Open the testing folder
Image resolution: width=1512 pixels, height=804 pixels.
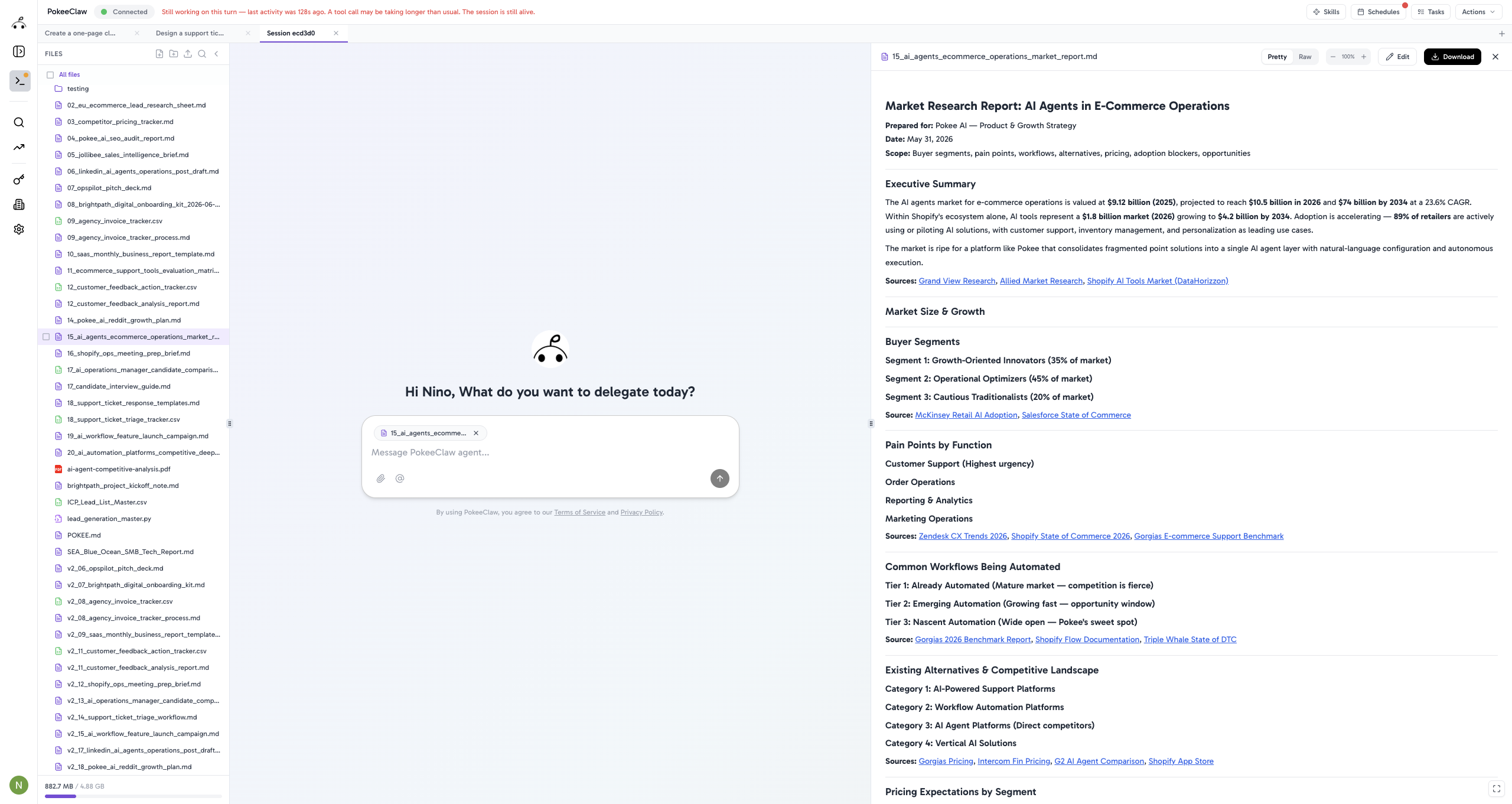pyautogui.click(x=78, y=89)
